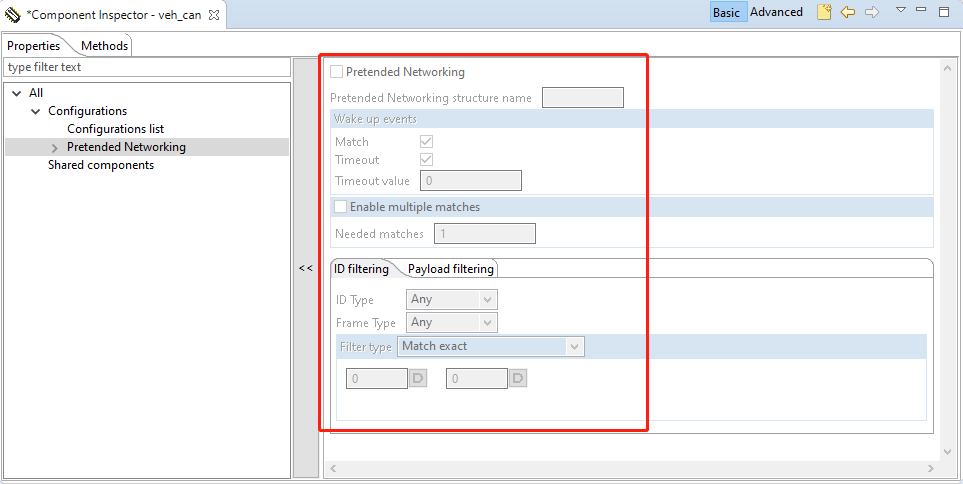Switch to Advanced view mode
Image resolution: width=963 pixels, height=484 pixels.
coord(776,12)
